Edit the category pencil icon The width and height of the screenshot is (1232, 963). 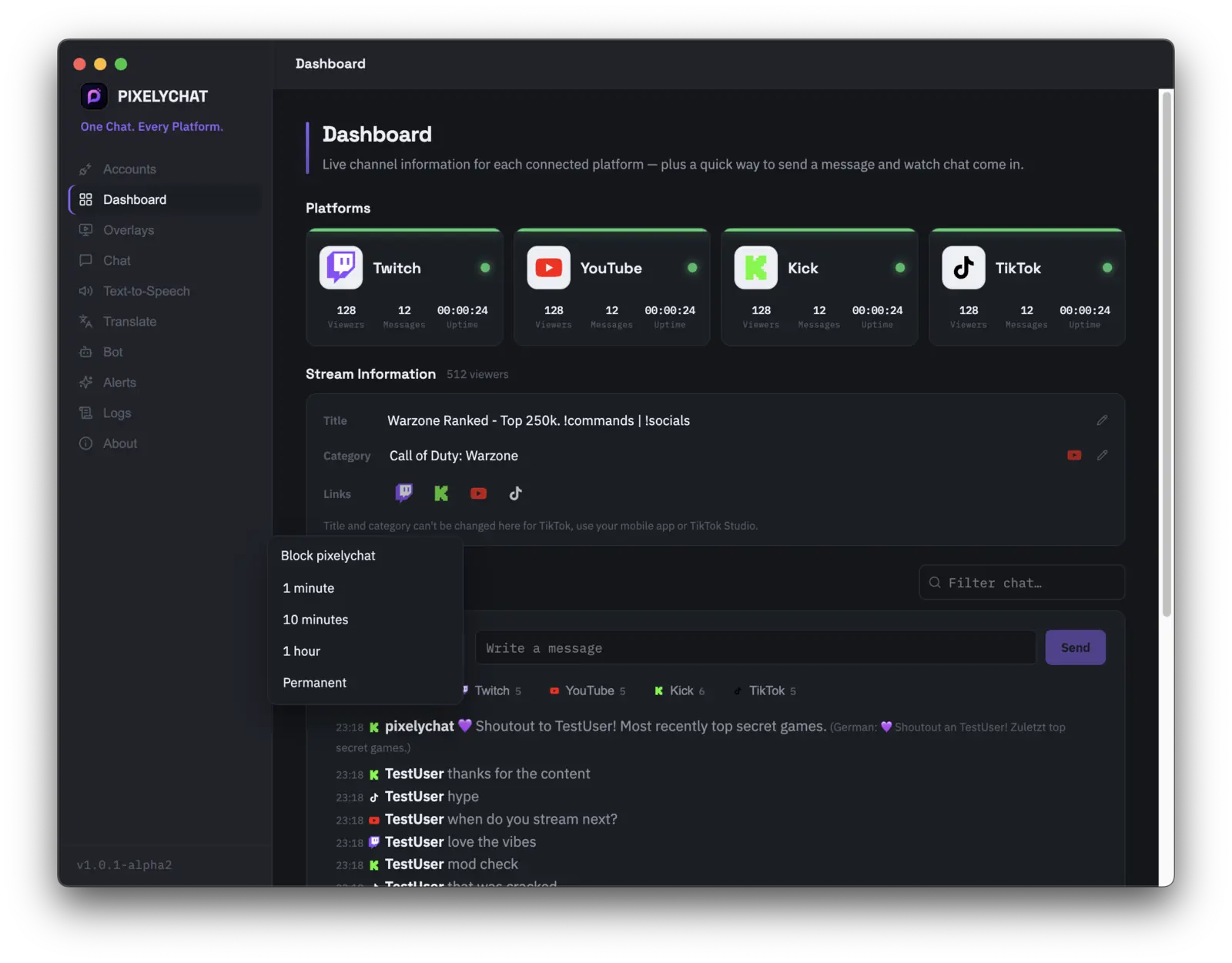click(x=1102, y=455)
